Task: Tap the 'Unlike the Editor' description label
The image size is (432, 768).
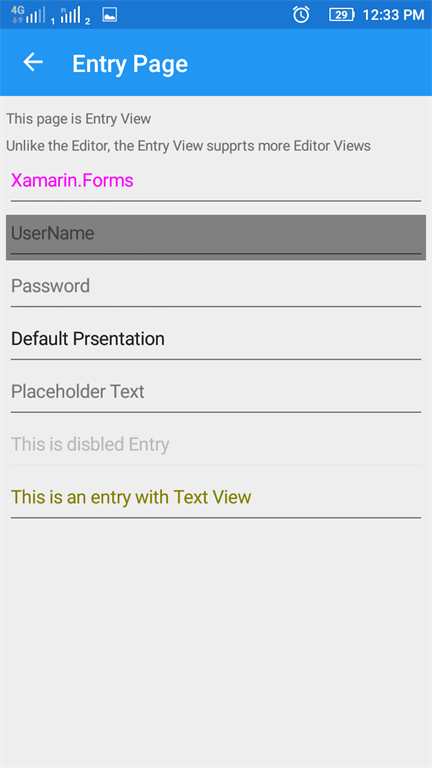Action: (x=188, y=146)
